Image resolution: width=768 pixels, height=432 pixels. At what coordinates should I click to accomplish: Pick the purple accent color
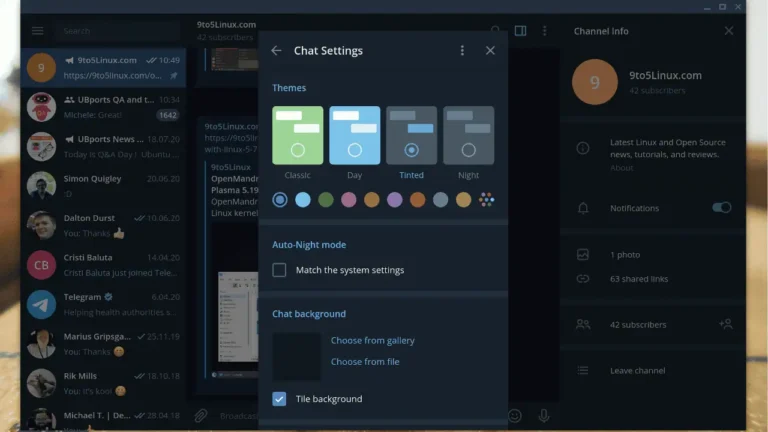tap(395, 200)
